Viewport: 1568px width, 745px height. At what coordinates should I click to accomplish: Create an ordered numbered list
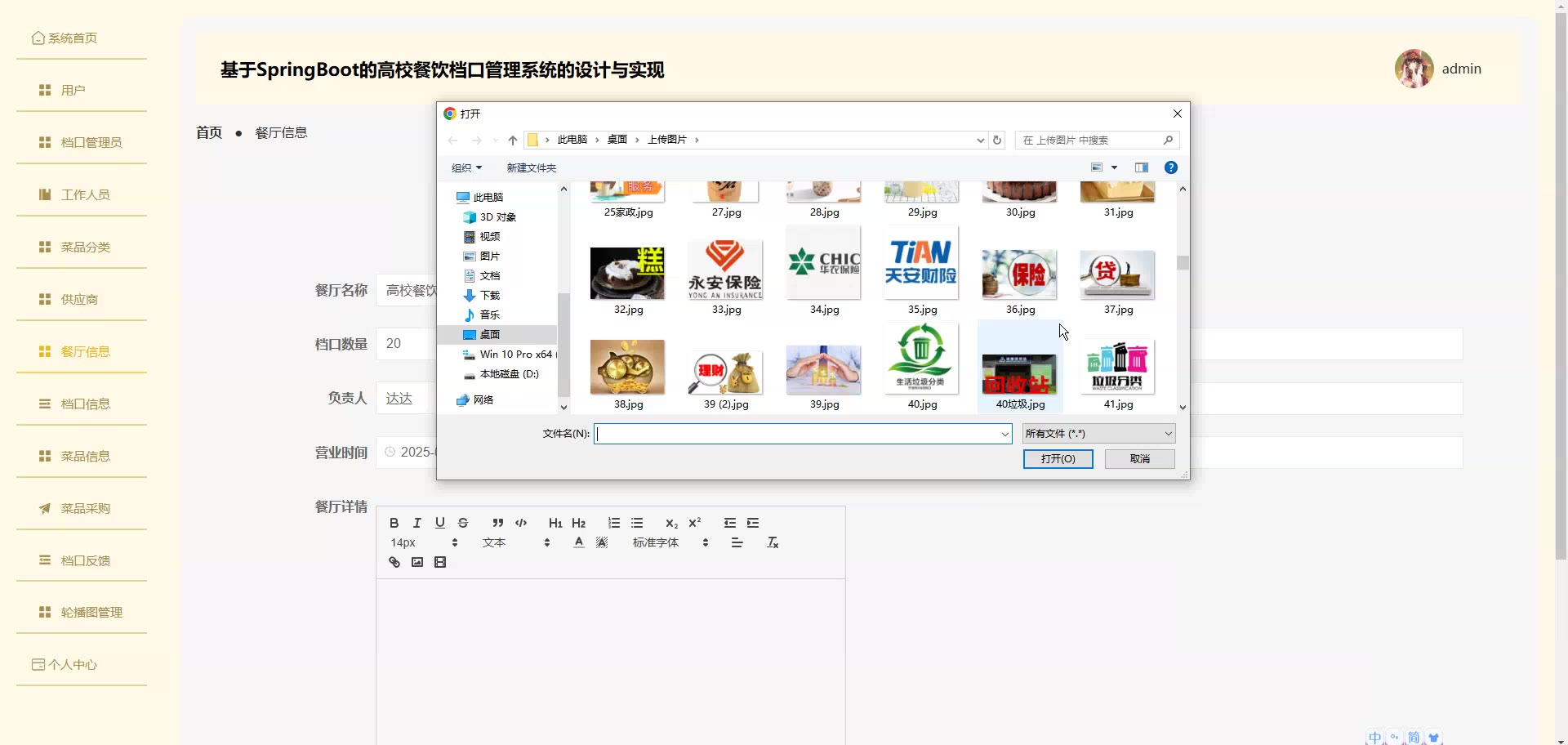[x=614, y=523]
